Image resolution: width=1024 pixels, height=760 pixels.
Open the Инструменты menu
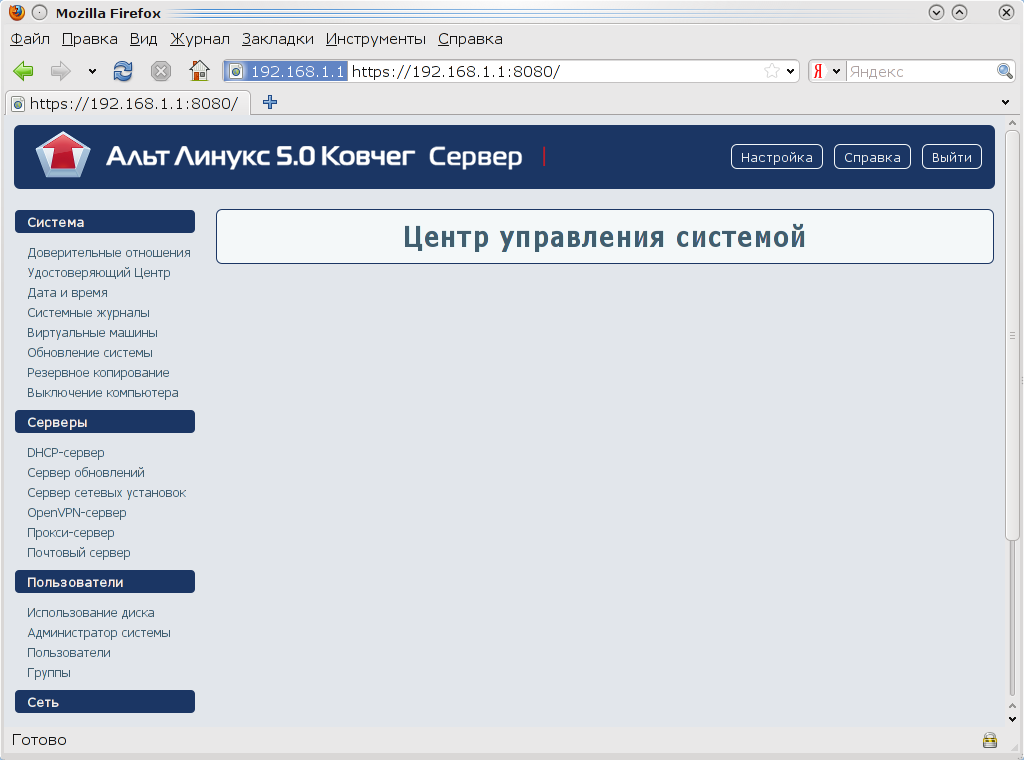(376, 39)
